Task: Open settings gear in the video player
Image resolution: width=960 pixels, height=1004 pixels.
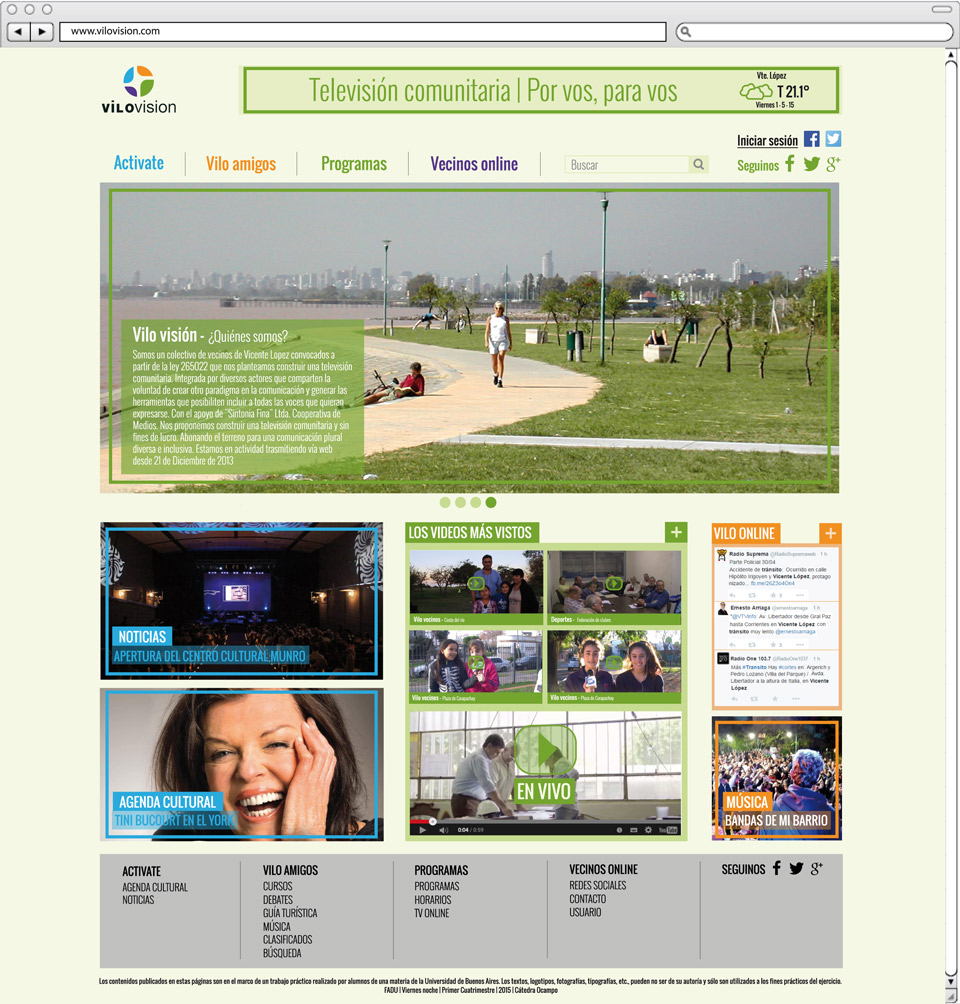Action: 648,829
